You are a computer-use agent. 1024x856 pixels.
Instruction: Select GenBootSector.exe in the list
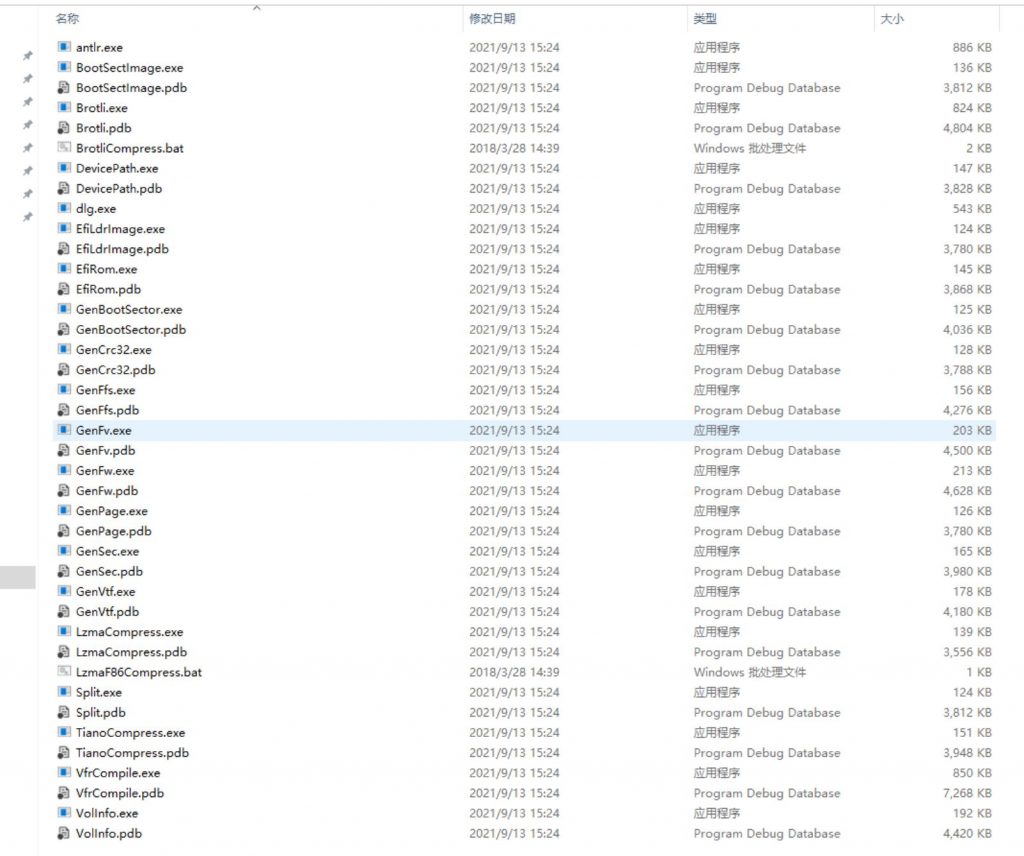point(129,309)
